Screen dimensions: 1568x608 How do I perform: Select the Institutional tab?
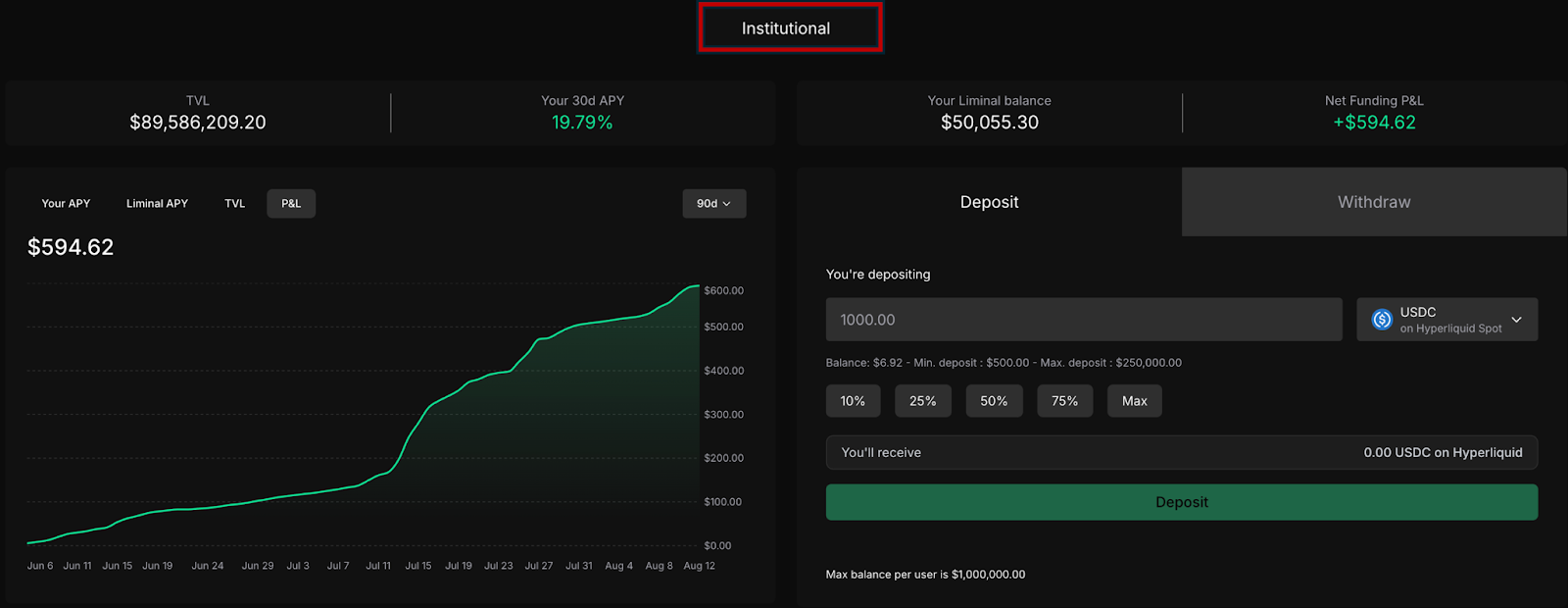(x=789, y=28)
